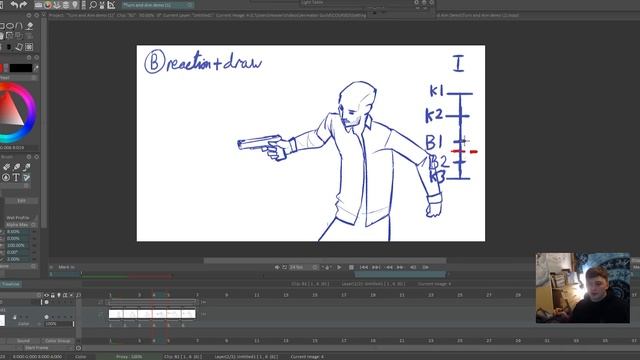The image size is (640, 360).
Task: Select the black color swatch
Action: pos(21,68)
